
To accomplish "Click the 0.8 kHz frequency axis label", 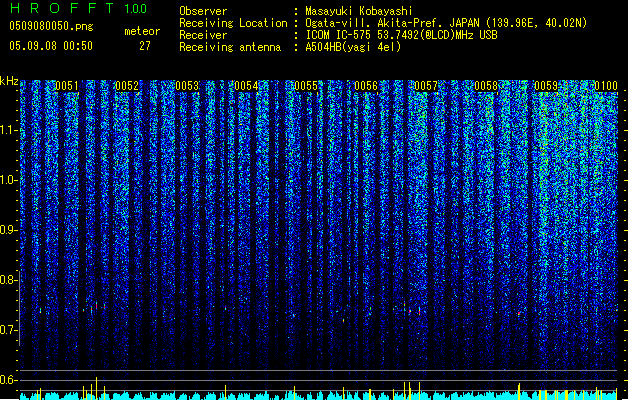I will coord(9,280).
